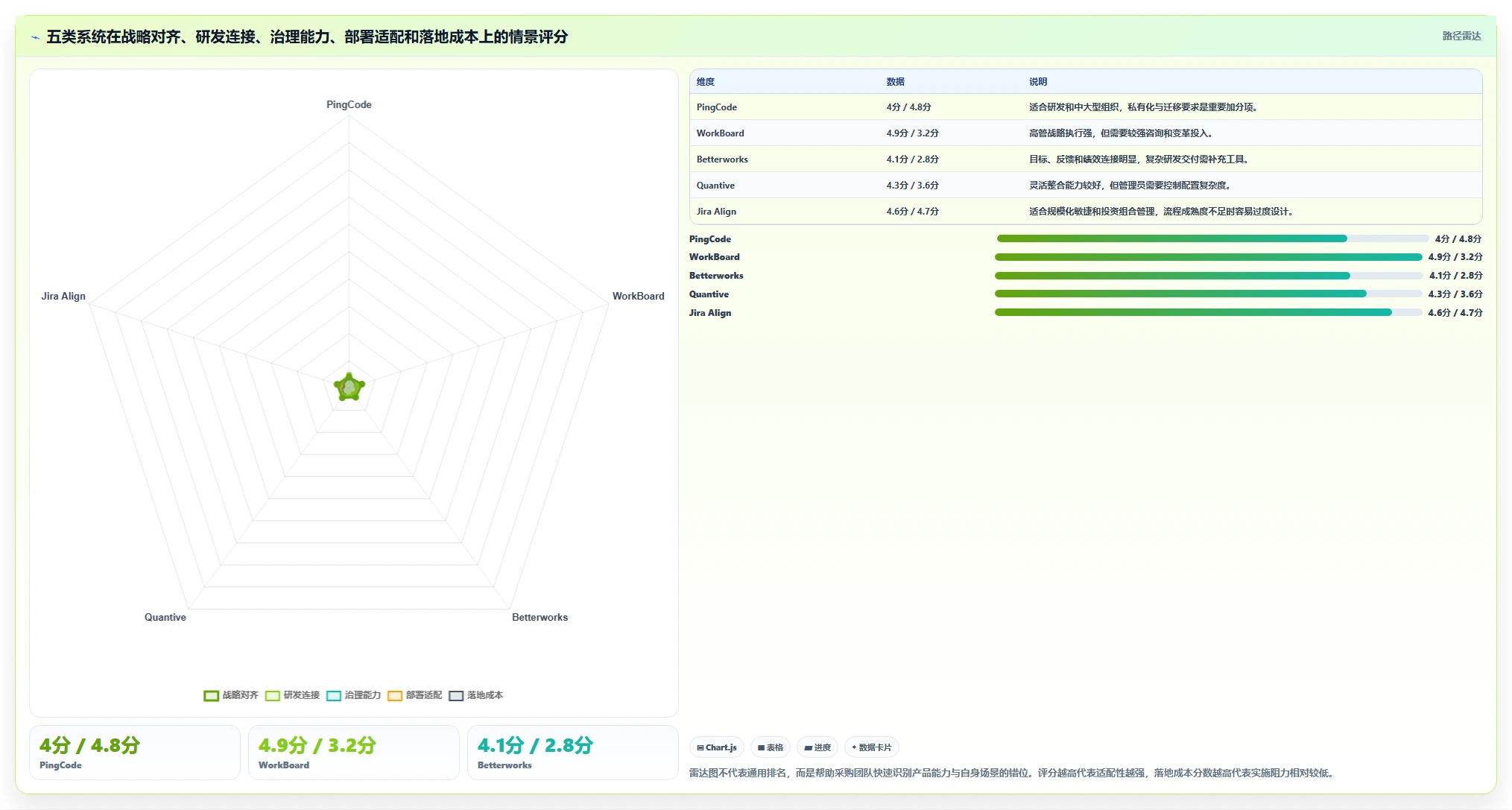The image size is (1512, 810).
Task: Click the WorkBoard axis label on the radar
Action: (x=638, y=296)
